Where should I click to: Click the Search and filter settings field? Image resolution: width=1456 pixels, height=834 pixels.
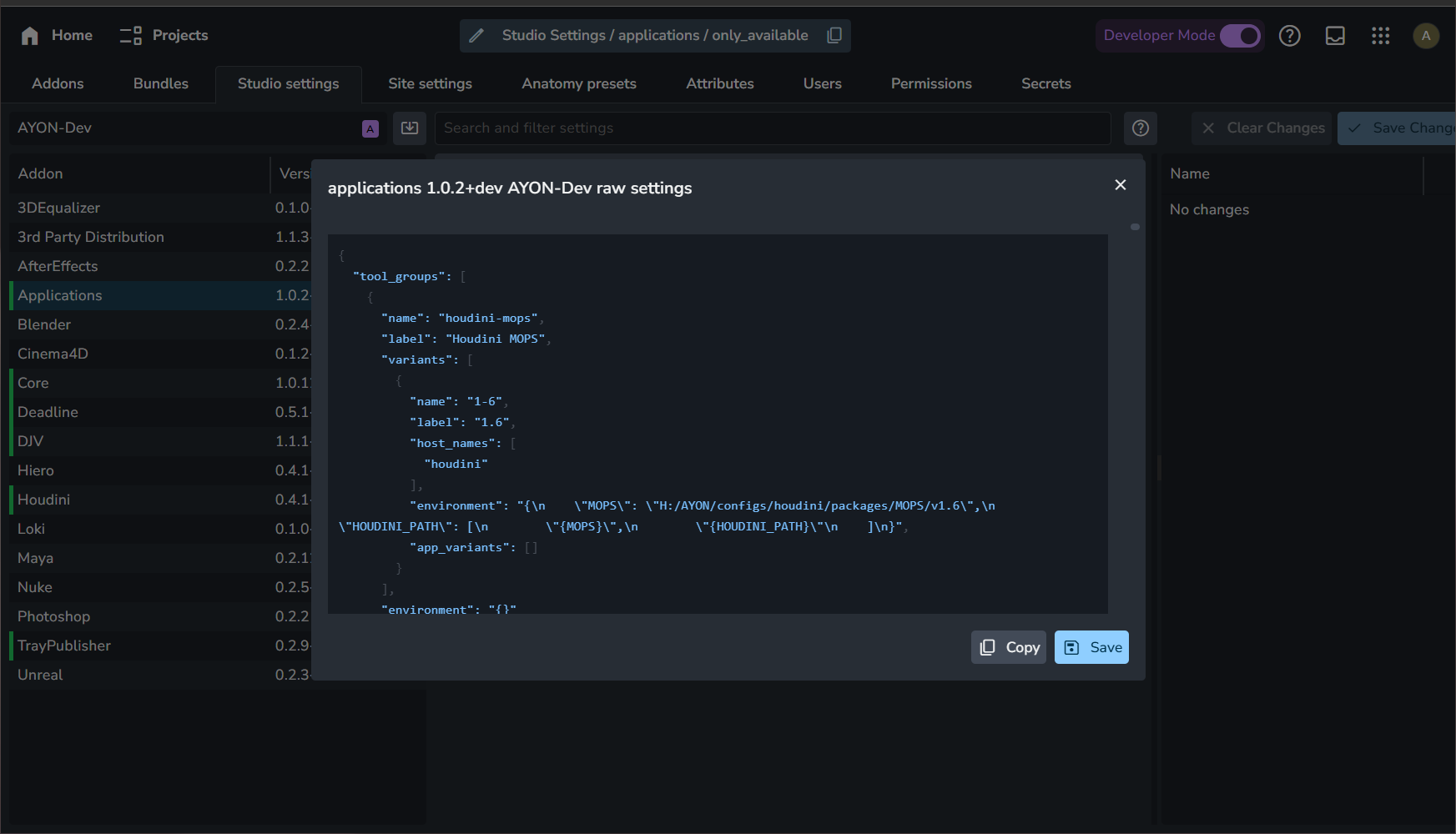click(x=772, y=128)
